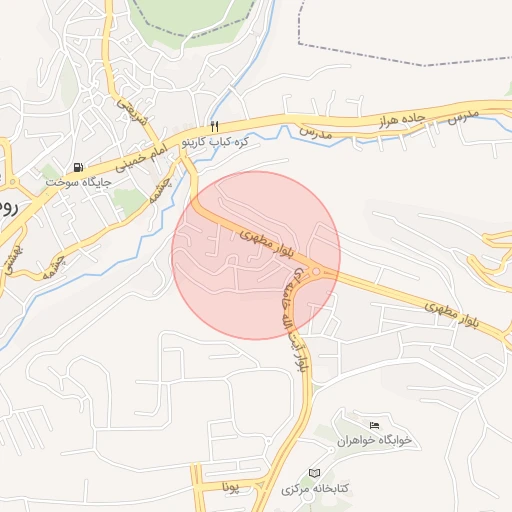The image size is (512, 512).
Task: Select the small roundabout near the fuel station
Action: pos(13,182)
